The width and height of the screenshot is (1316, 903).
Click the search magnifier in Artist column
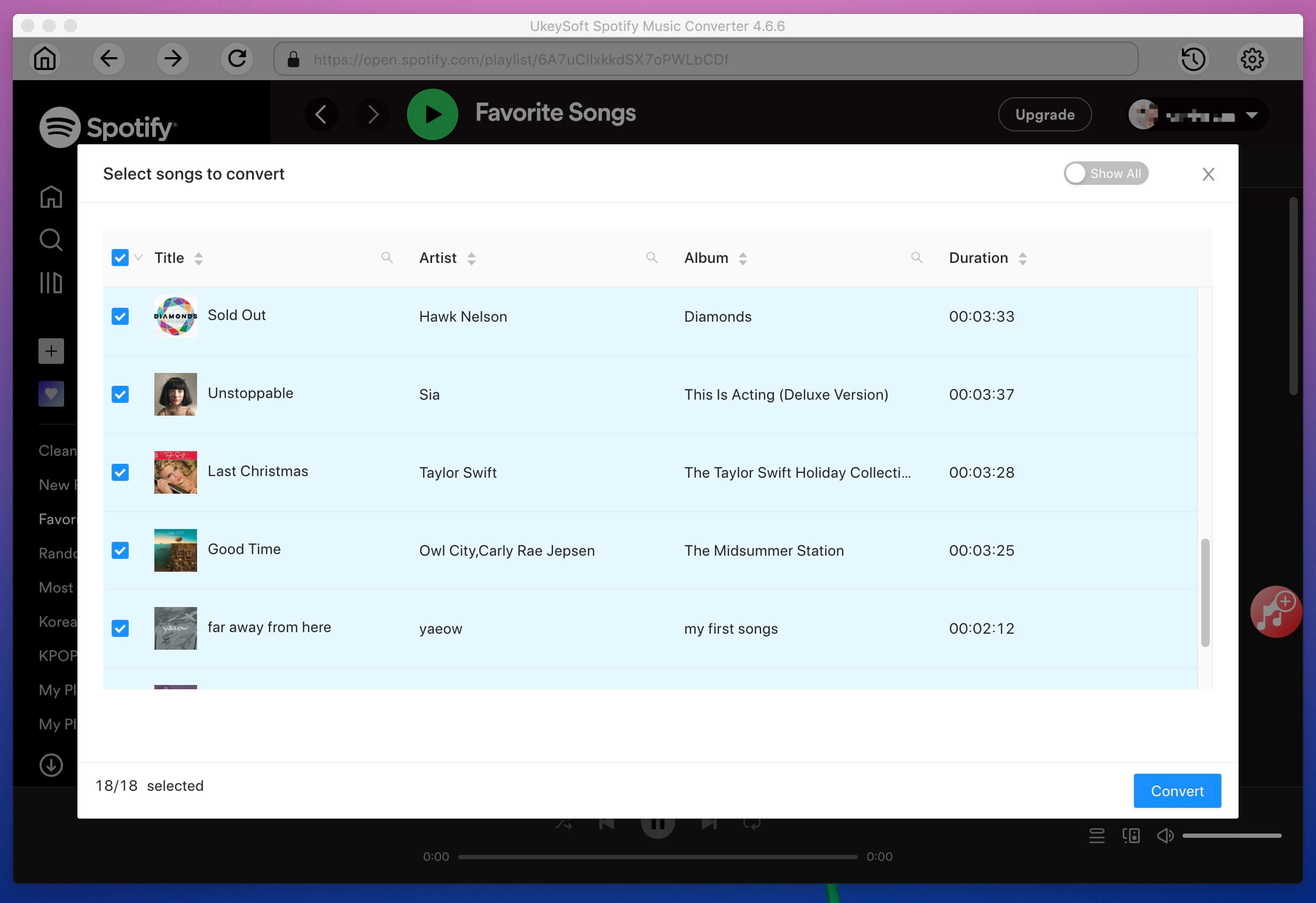(x=652, y=257)
